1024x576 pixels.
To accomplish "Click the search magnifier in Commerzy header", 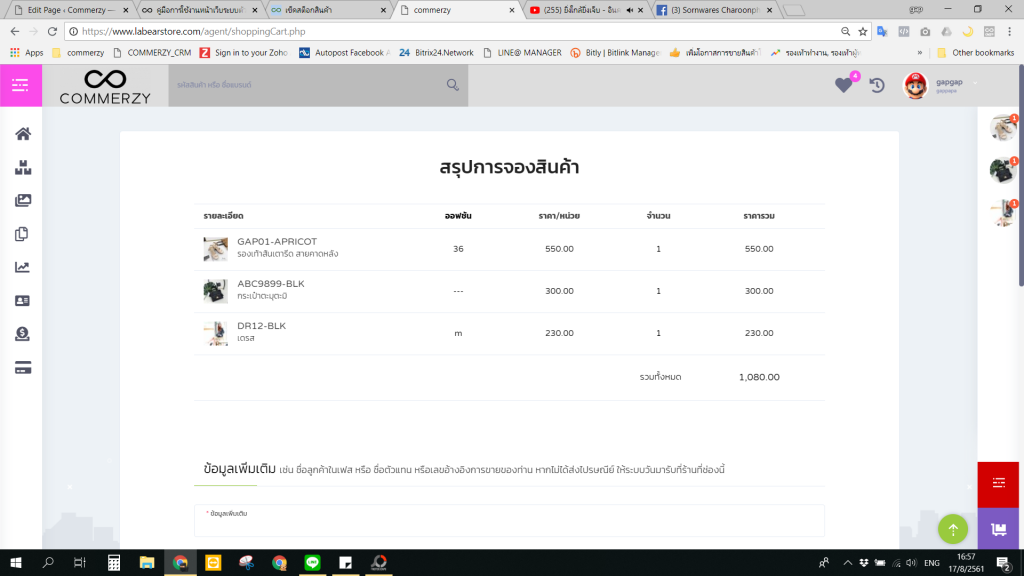I will pos(453,85).
